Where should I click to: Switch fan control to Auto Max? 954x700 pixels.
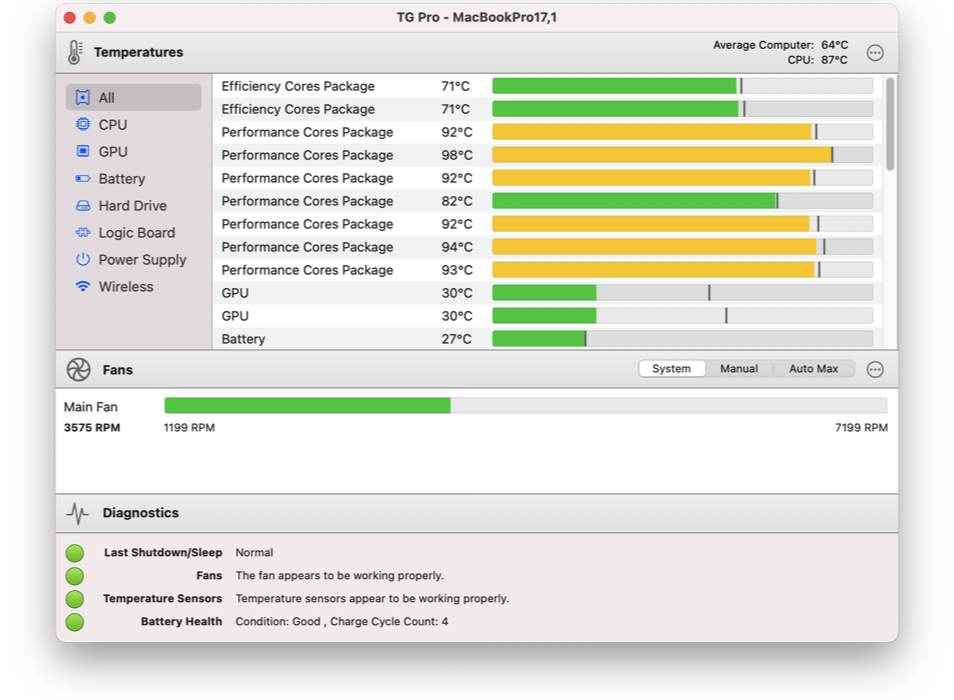(813, 369)
